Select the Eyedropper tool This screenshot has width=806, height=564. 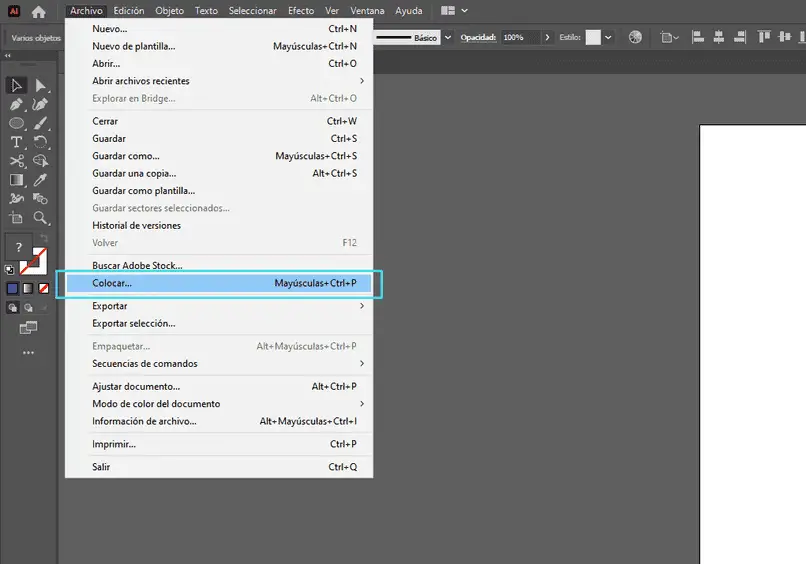click(40, 180)
